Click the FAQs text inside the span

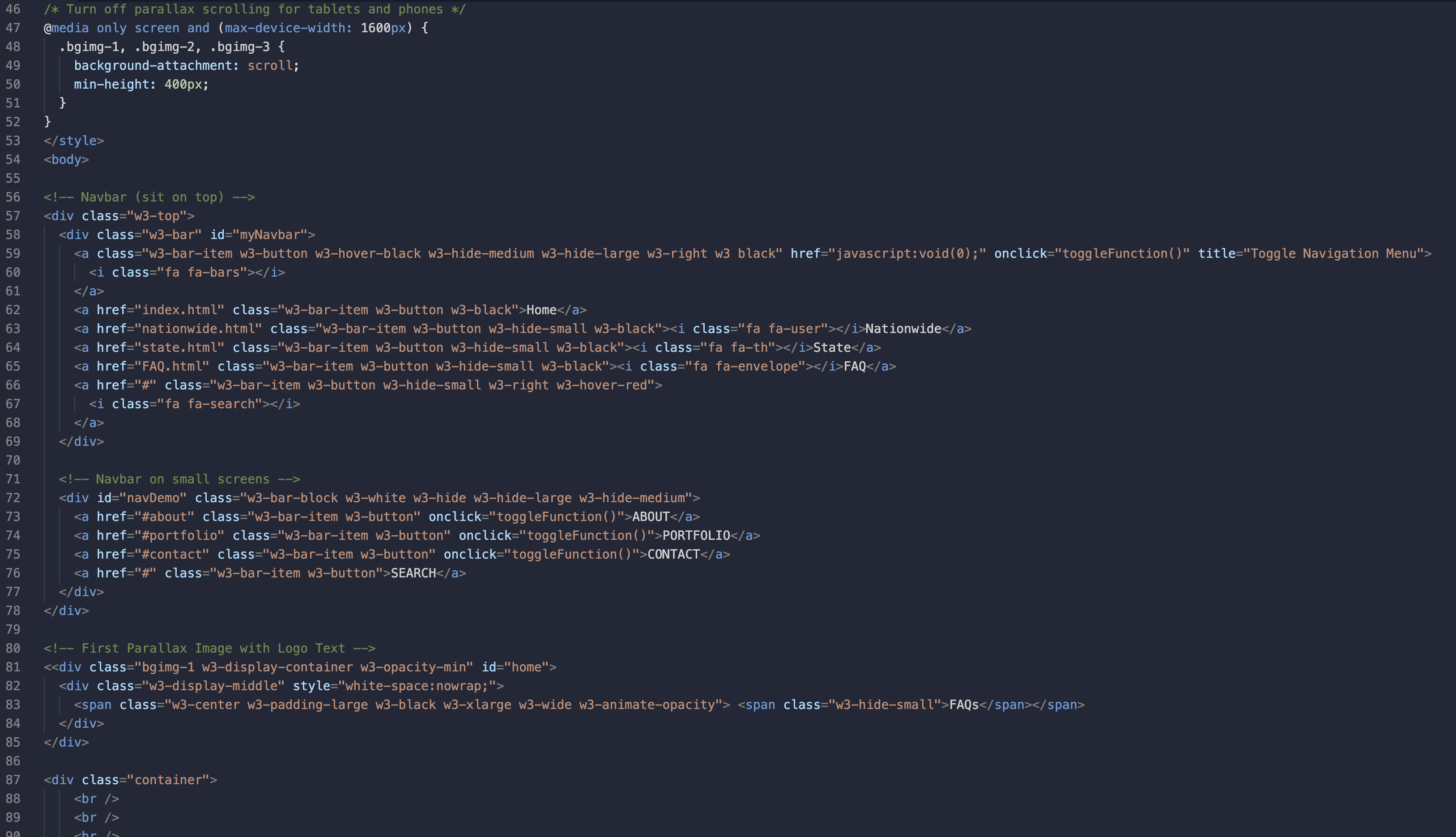963,705
